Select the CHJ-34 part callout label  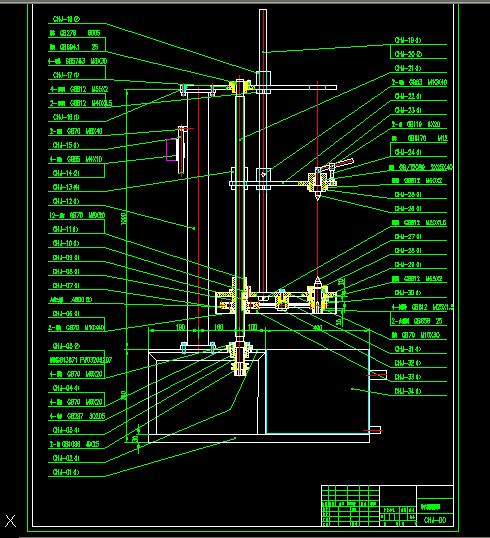(x=408, y=391)
